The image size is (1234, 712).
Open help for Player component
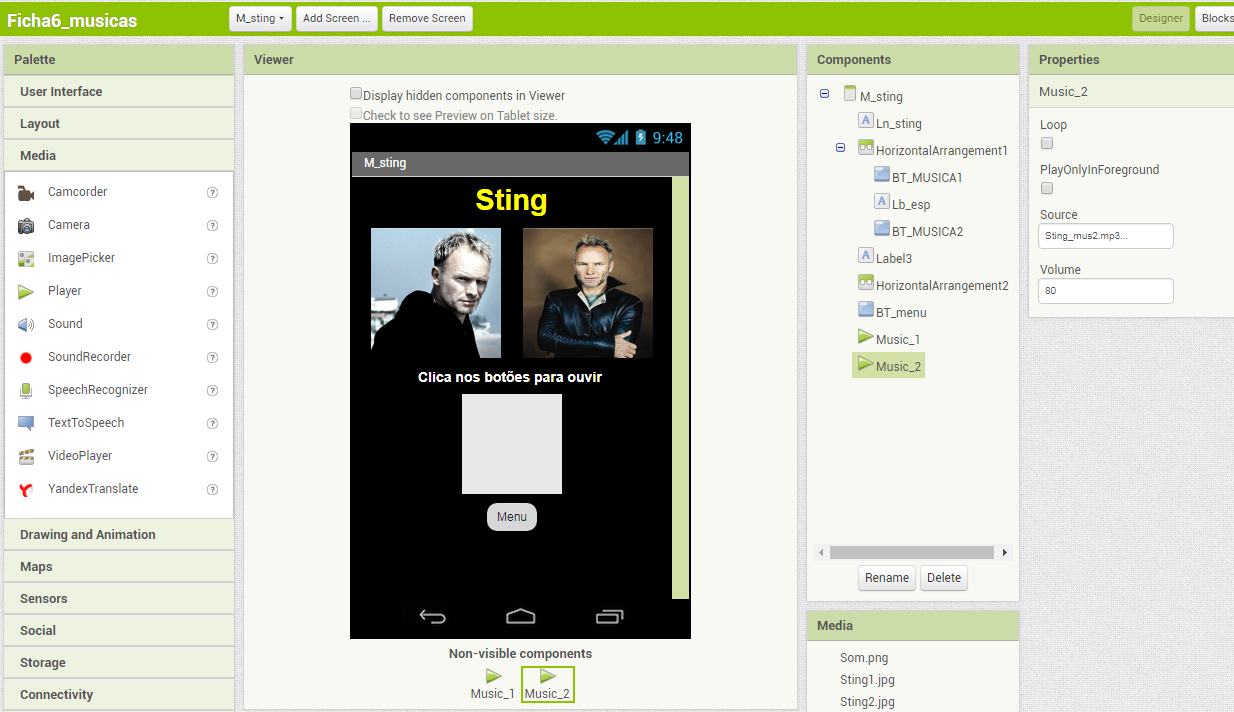point(212,291)
